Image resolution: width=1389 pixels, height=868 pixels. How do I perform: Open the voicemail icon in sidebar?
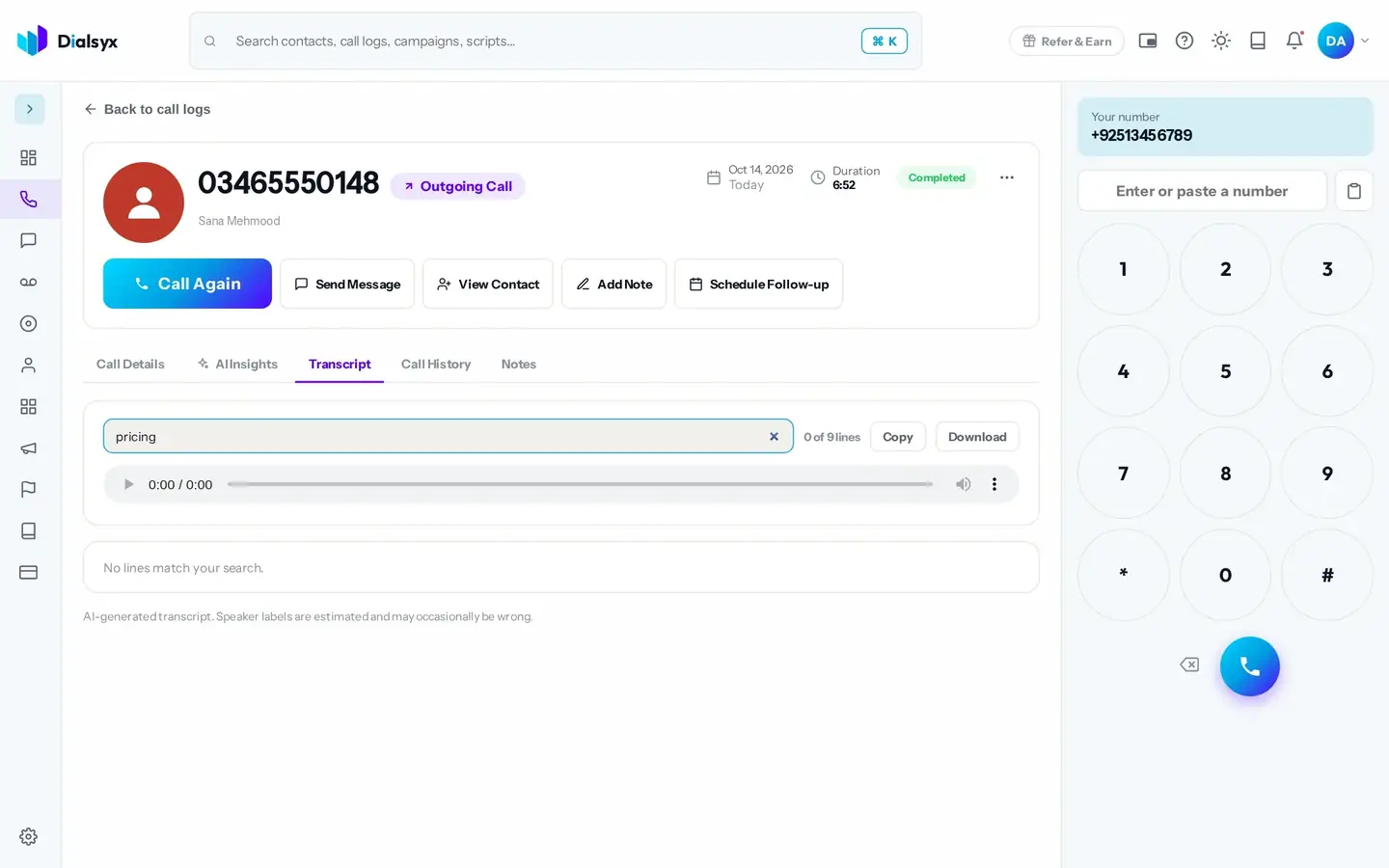pyautogui.click(x=28, y=282)
